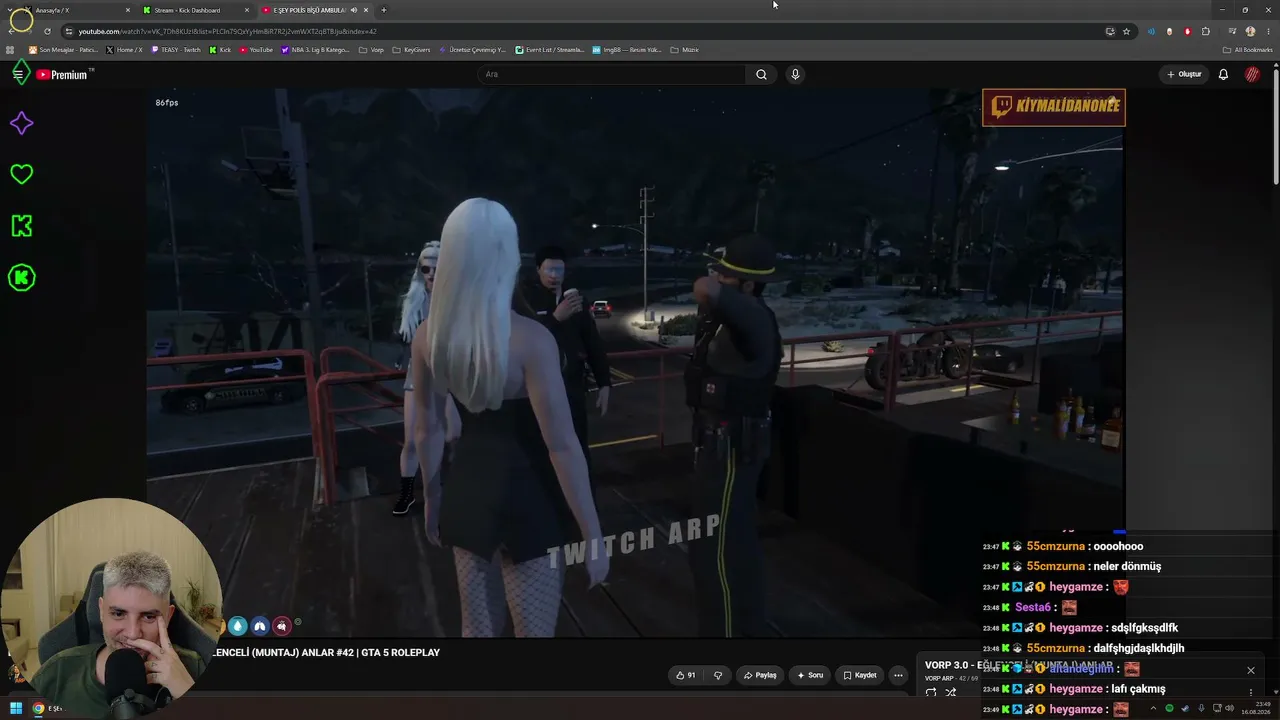Focus the YouTube Ara search box
Viewport: 1280px width, 720px height.
(x=612, y=74)
